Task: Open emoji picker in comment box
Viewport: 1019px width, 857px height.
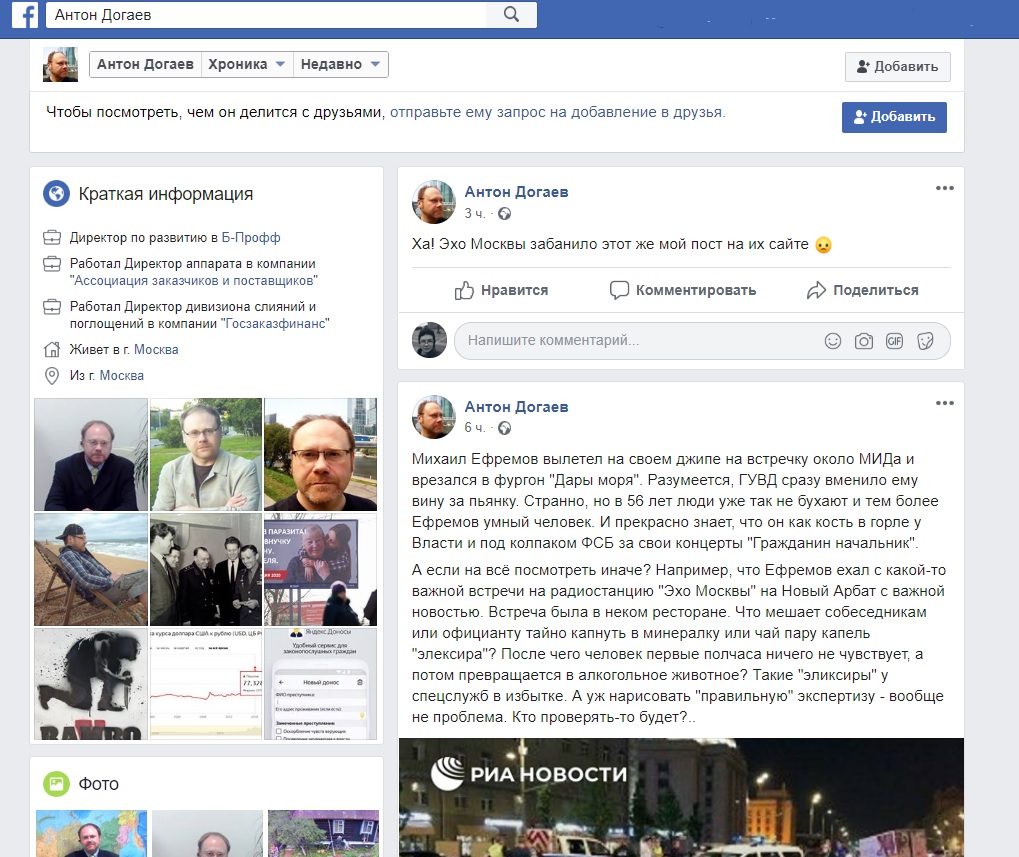Action: [x=832, y=341]
